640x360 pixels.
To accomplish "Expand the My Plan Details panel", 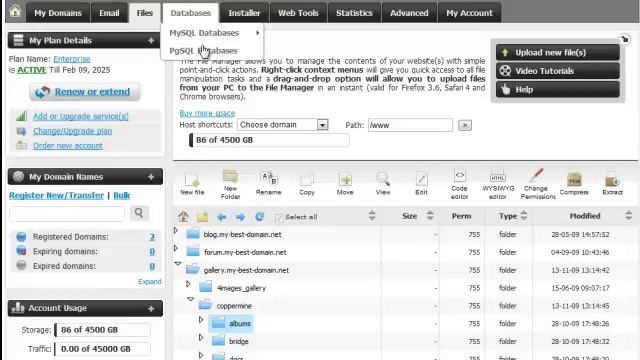I will pyautogui.click(x=151, y=40).
